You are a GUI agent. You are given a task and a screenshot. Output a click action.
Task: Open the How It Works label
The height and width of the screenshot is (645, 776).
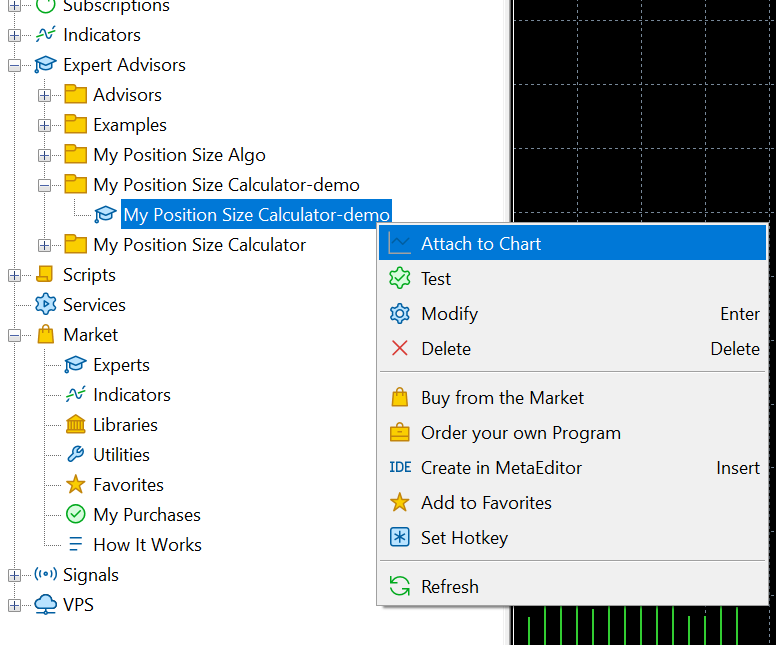tap(147, 545)
